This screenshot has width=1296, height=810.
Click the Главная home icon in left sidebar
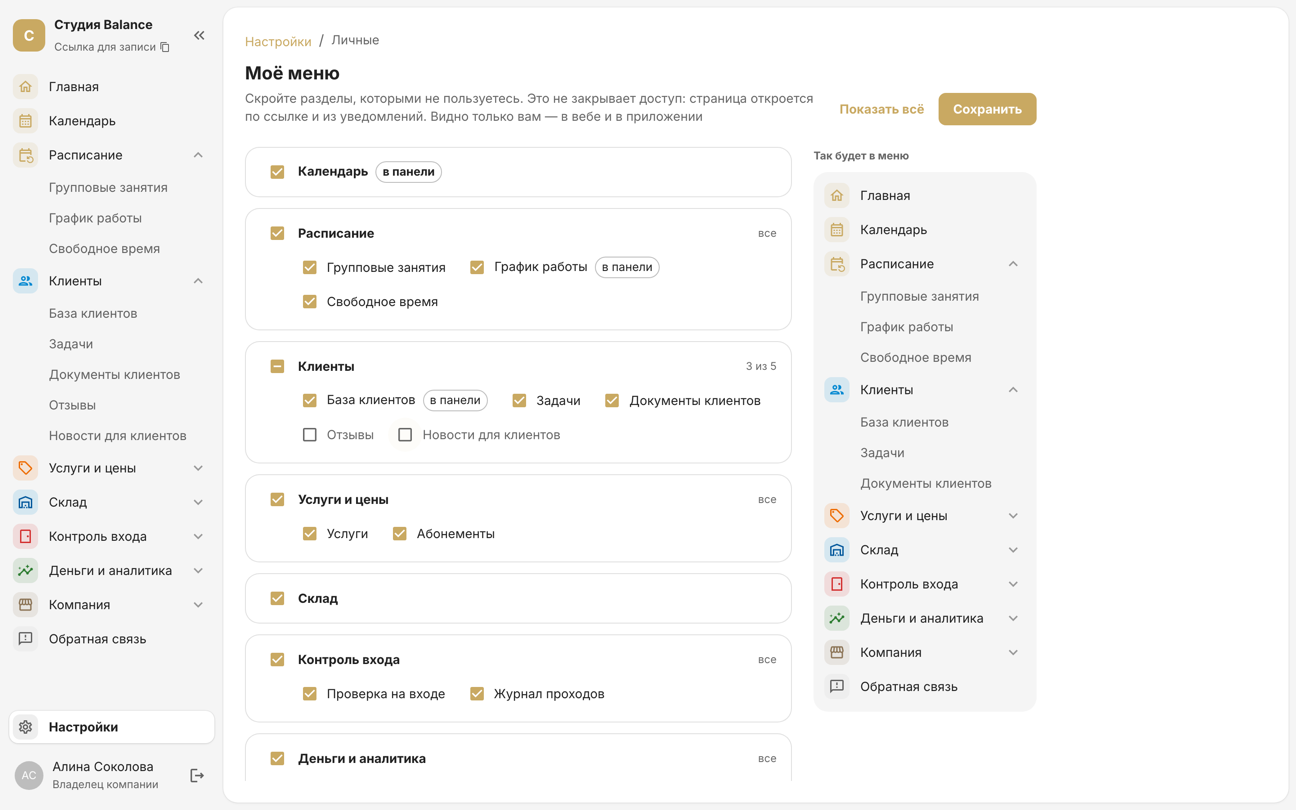(26, 87)
